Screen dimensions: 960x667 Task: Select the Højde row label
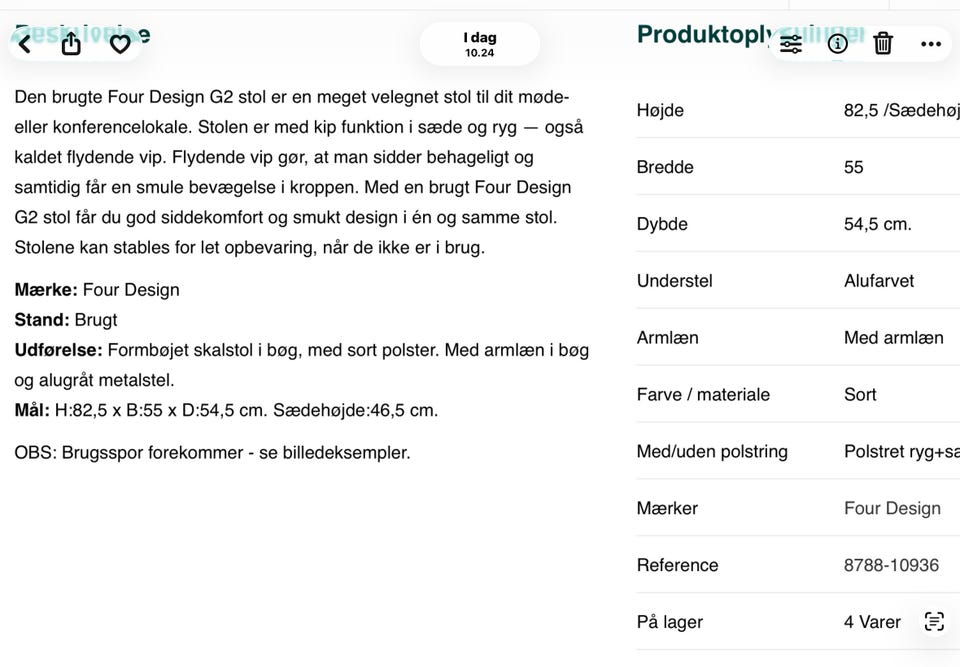(660, 110)
